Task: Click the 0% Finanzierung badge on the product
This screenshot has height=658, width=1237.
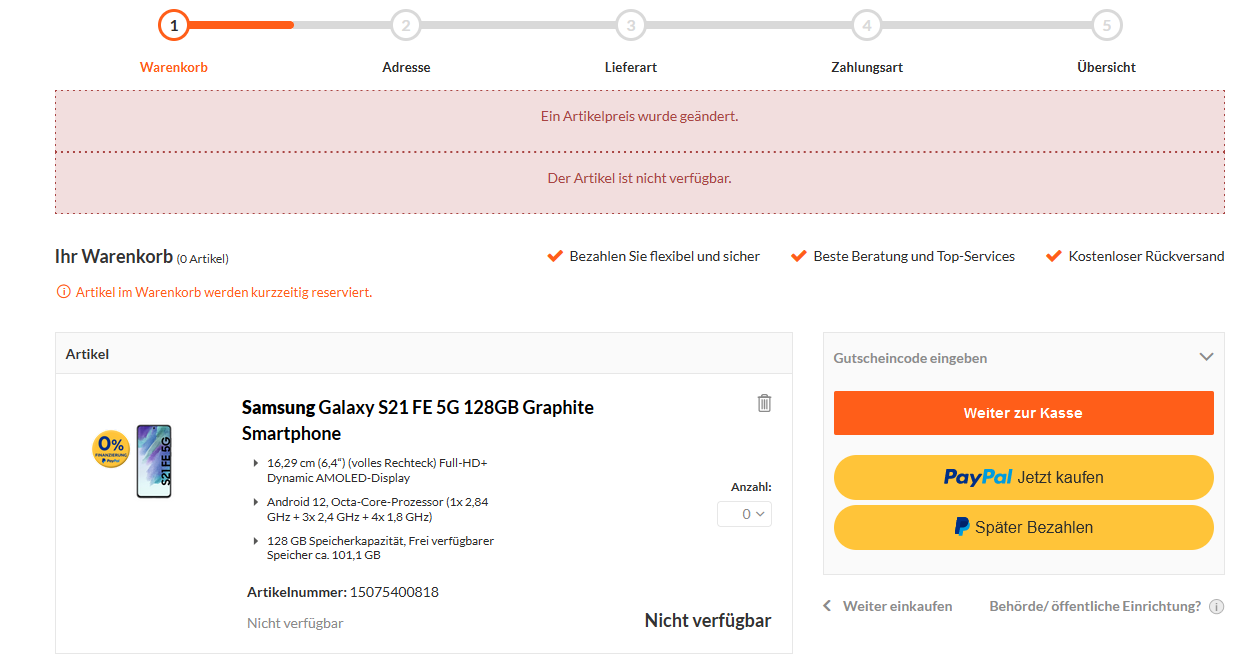Action: 111,449
